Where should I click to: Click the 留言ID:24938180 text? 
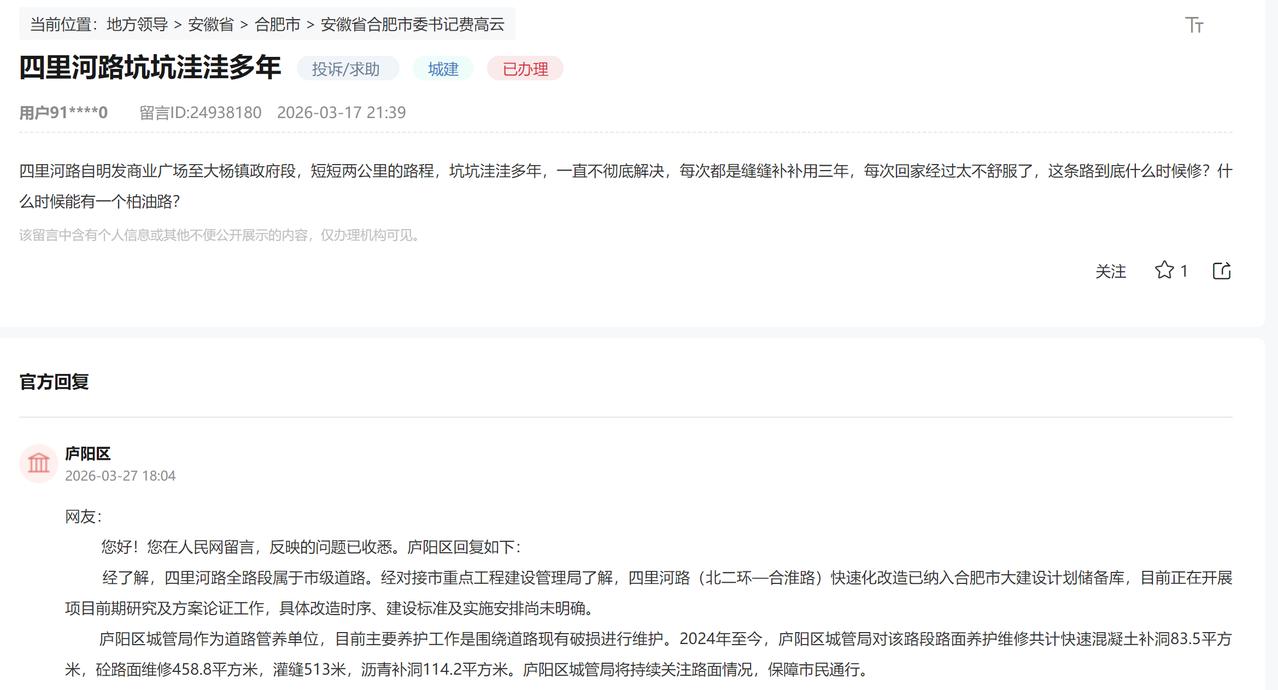(x=200, y=112)
